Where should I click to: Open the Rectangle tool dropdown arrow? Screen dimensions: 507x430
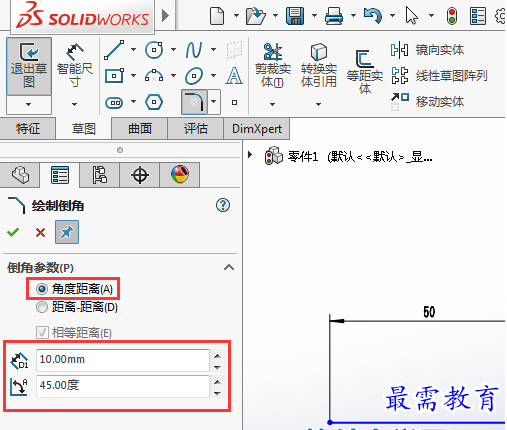click(x=134, y=76)
